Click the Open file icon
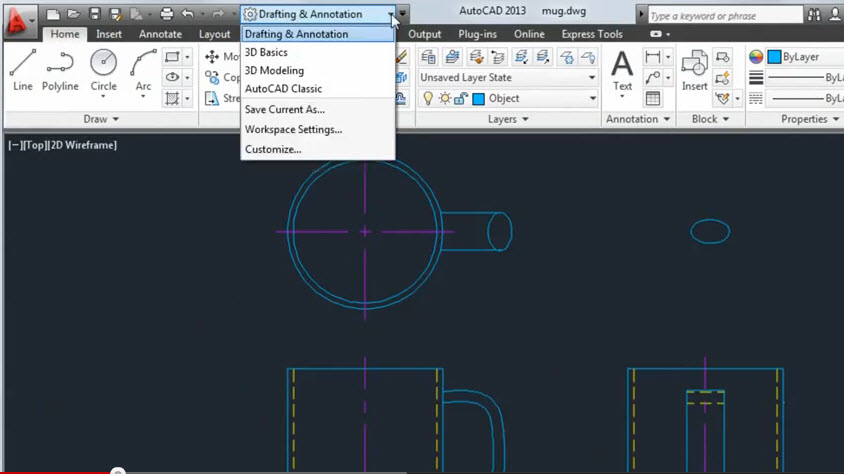The width and height of the screenshot is (844, 474). 74,14
